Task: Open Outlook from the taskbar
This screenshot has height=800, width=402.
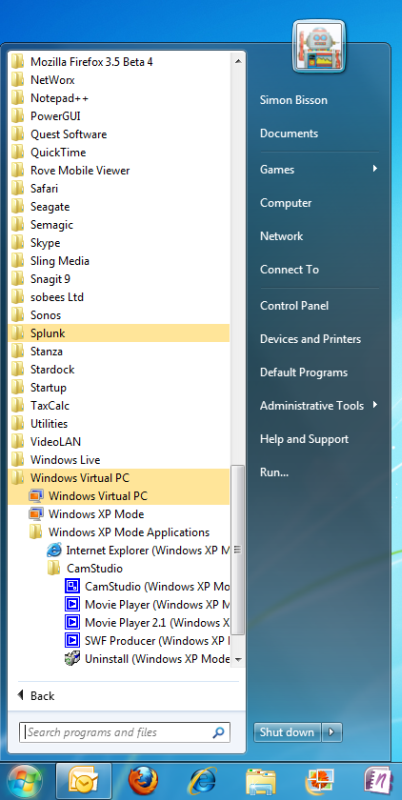Action: point(82,782)
